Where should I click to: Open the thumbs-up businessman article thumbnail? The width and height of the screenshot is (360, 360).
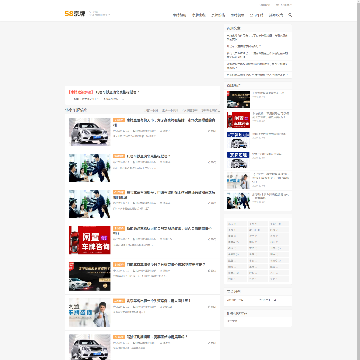click(x=90, y=312)
